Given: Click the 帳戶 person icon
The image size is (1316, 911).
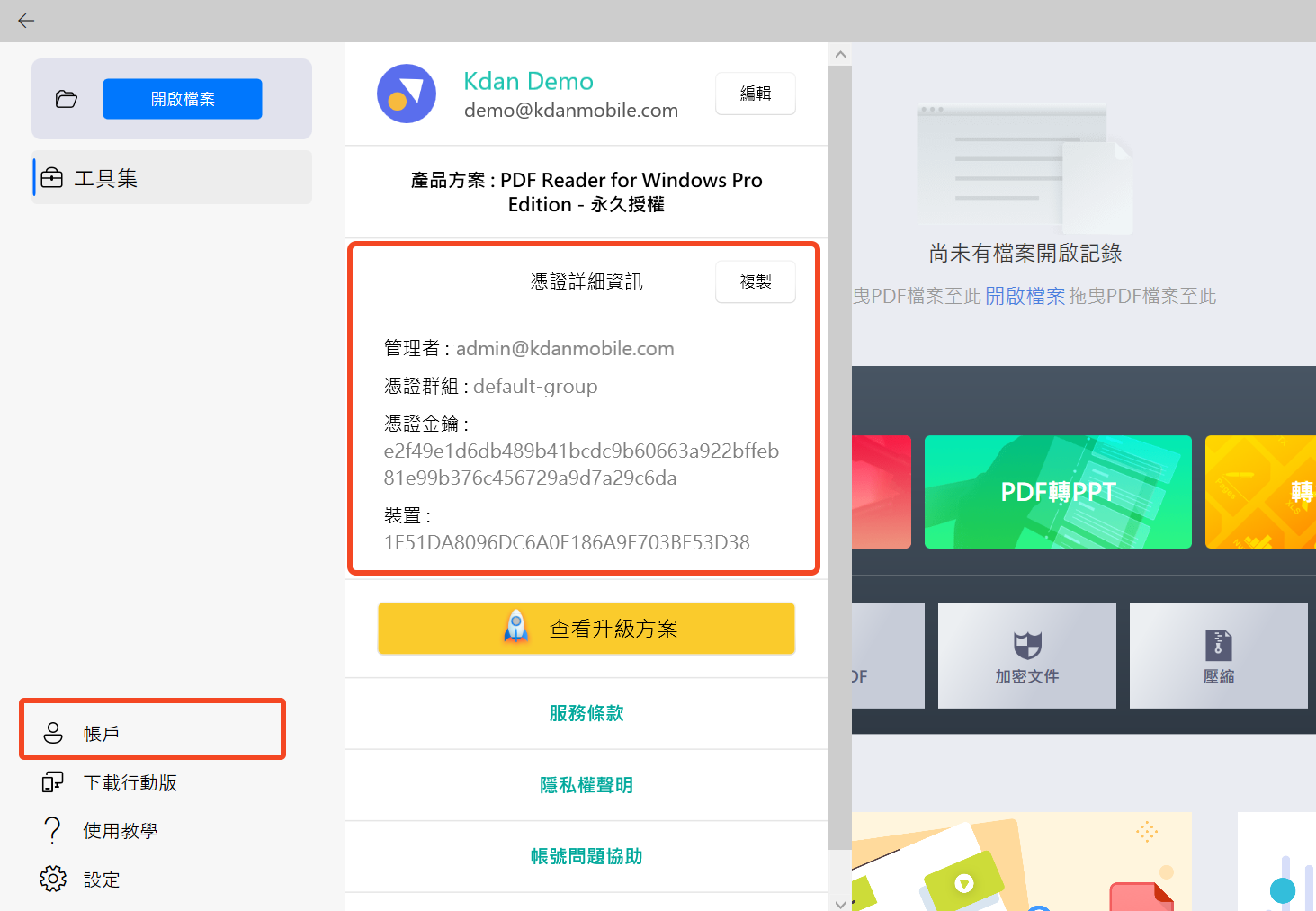Looking at the screenshot, I should pyautogui.click(x=53, y=734).
